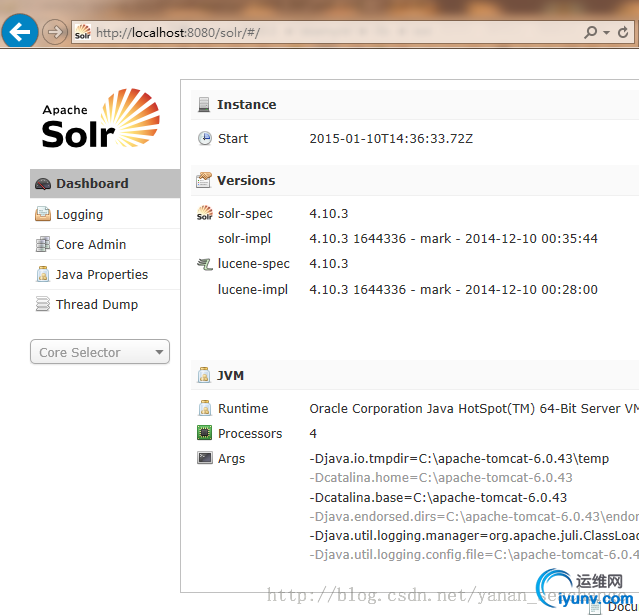Click the Instance server icon
Viewport: 639px width, 615px height.
pyautogui.click(x=204, y=104)
